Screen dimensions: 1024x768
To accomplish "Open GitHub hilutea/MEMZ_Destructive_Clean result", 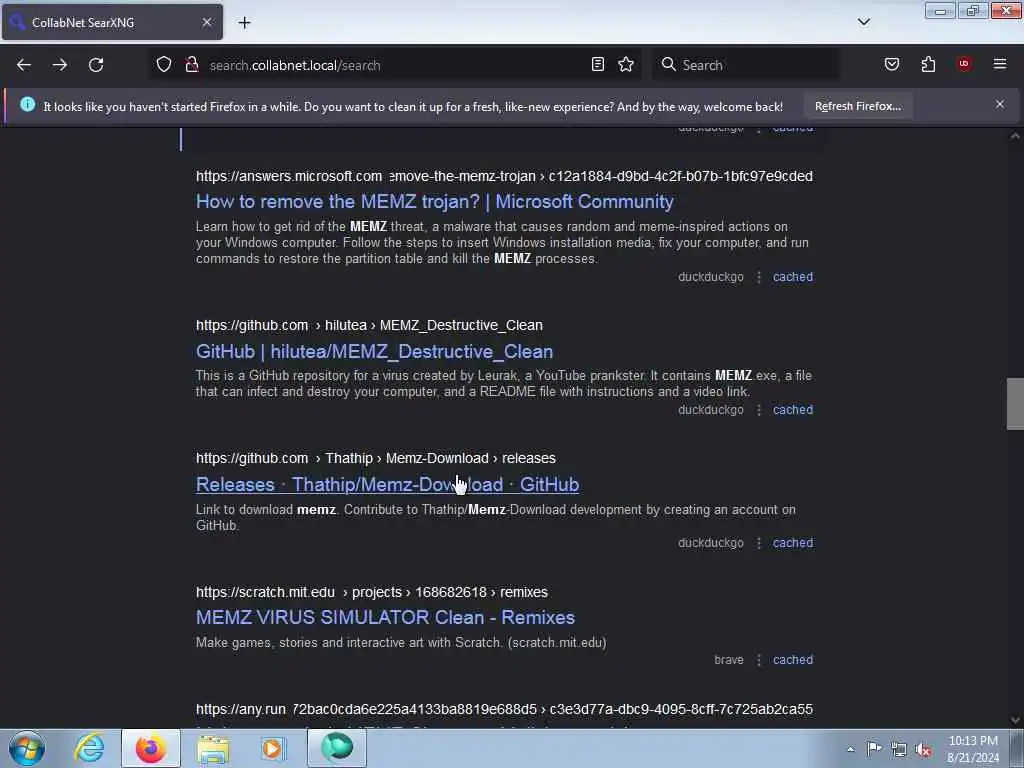I will (374, 352).
